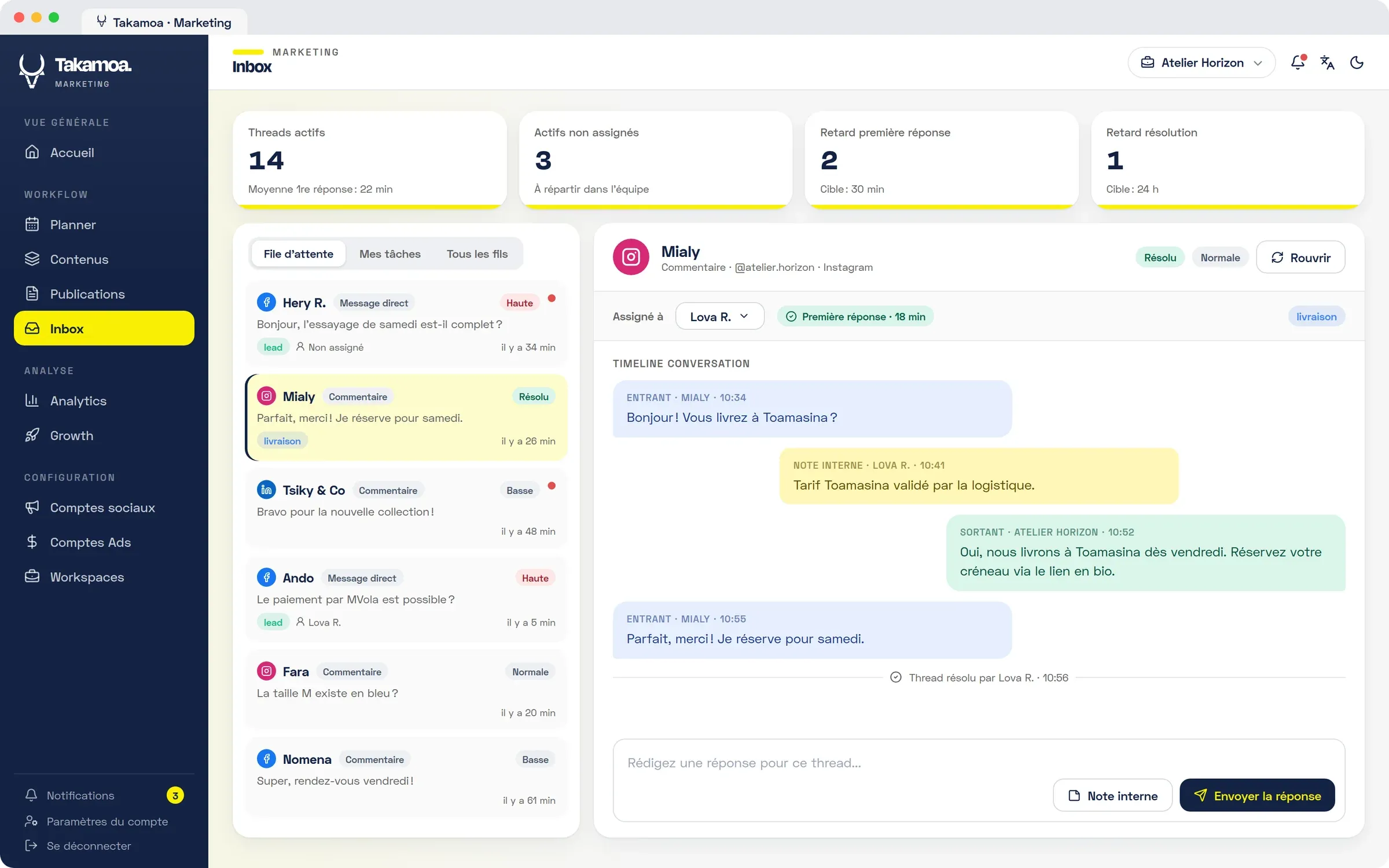Image resolution: width=1389 pixels, height=868 pixels.
Task: Go to Accueil in the sidebar
Action: click(x=104, y=152)
